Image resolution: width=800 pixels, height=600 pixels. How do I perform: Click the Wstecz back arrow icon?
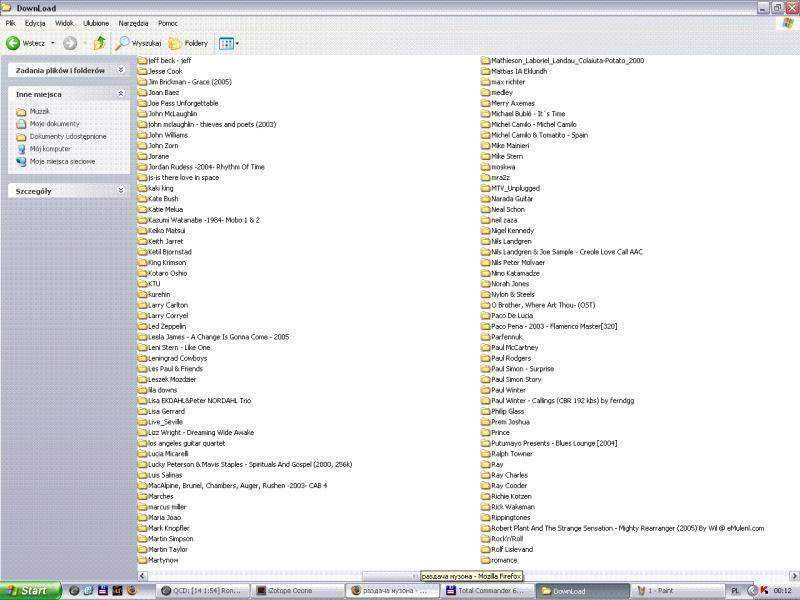coord(14,43)
